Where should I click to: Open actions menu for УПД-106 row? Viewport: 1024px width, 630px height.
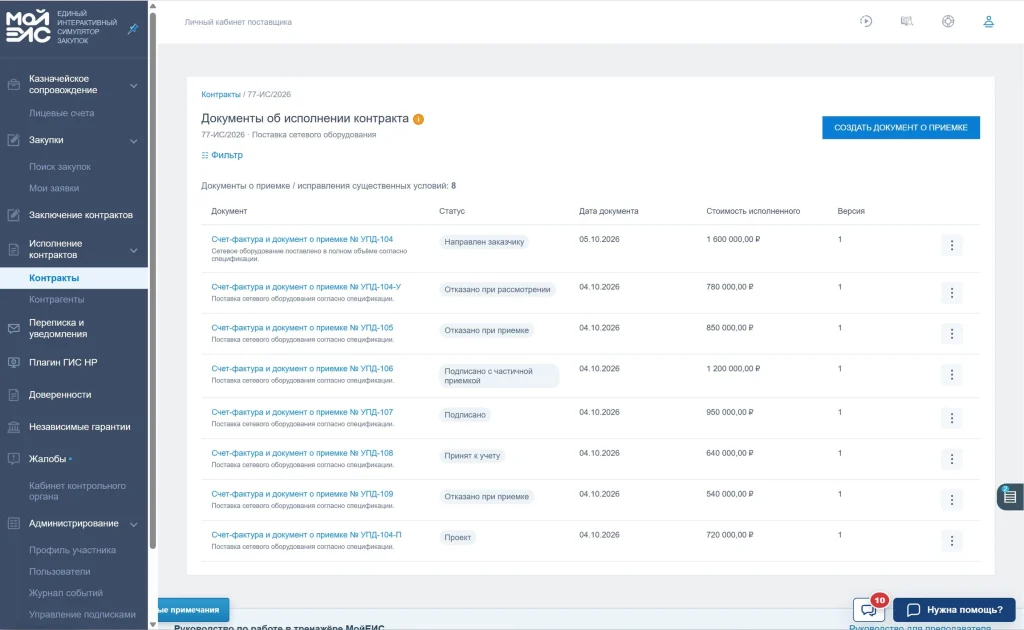coord(952,375)
